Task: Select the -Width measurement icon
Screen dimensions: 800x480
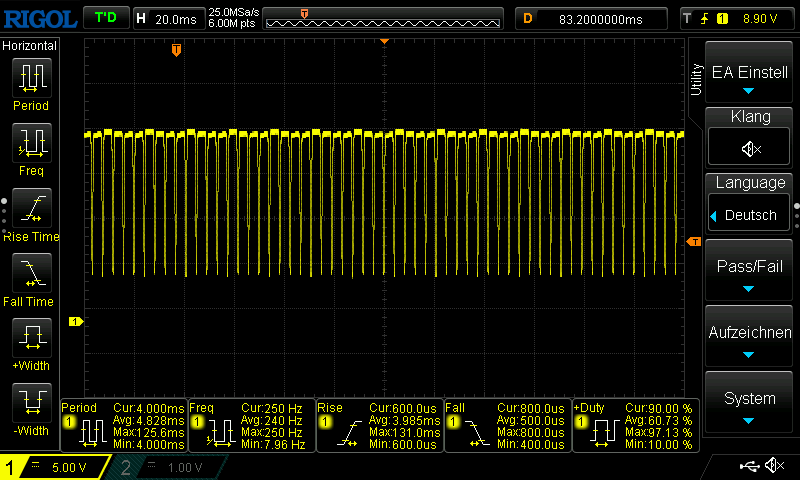Action: pos(30,403)
